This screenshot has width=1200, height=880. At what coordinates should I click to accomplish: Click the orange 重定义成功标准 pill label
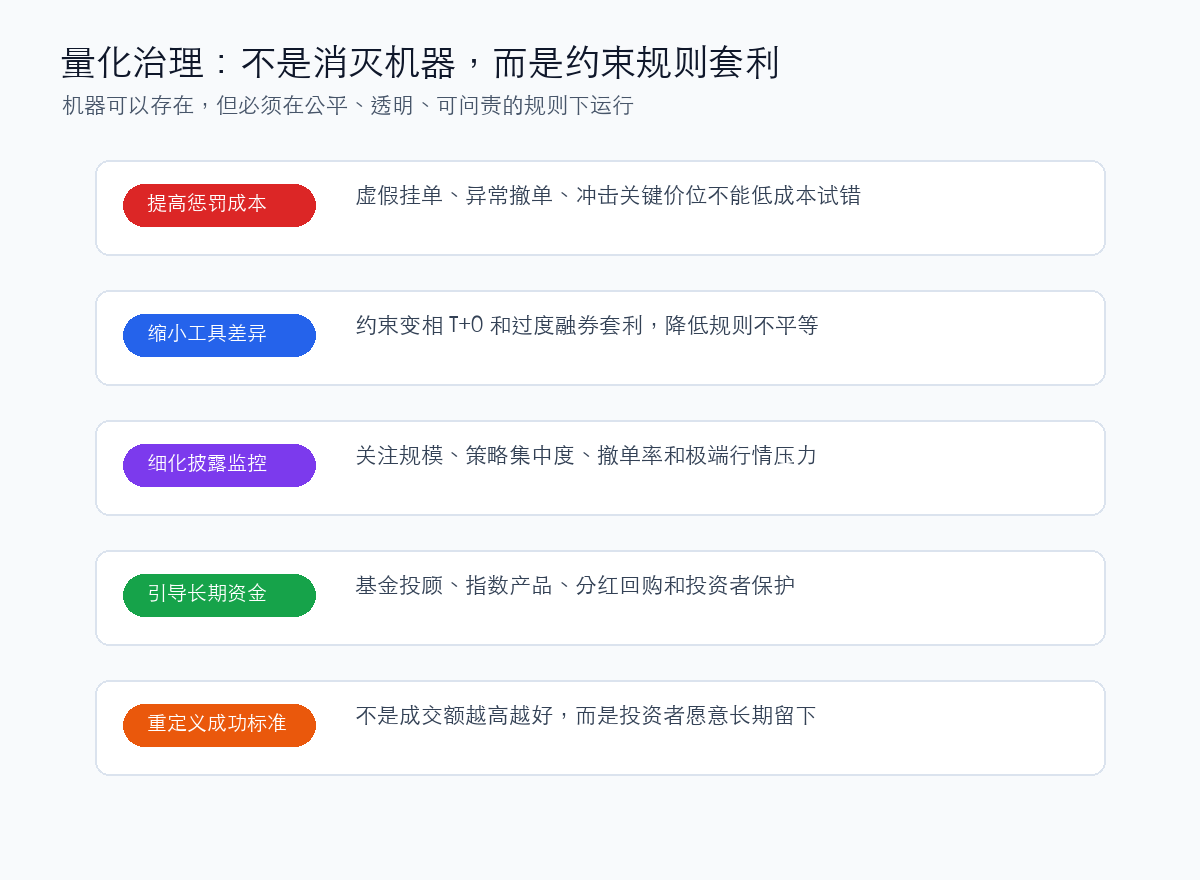[219, 725]
